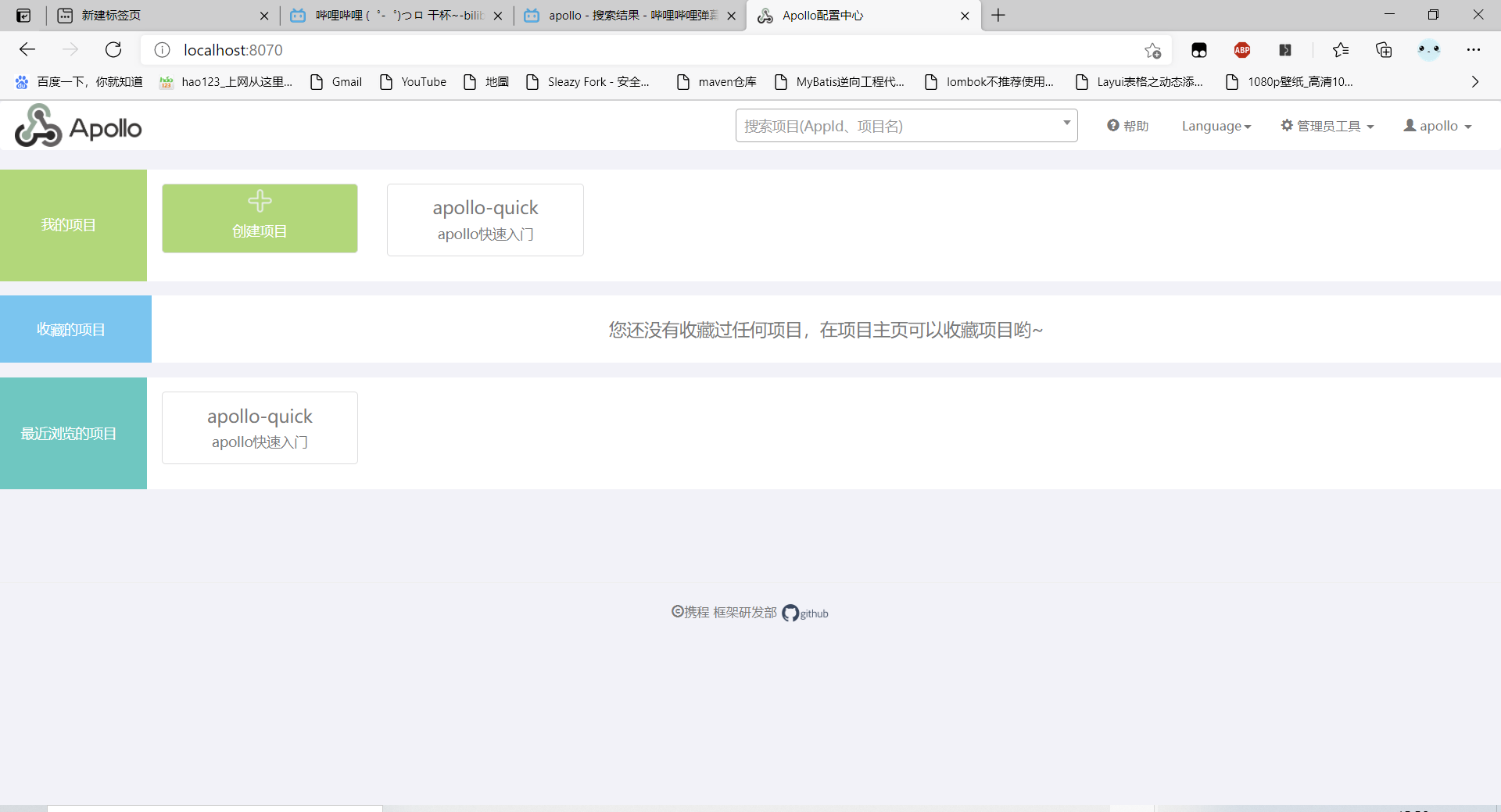Click the gear icon beside 管理员工具
This screenshot has width=1501, height=812.
1286,125
